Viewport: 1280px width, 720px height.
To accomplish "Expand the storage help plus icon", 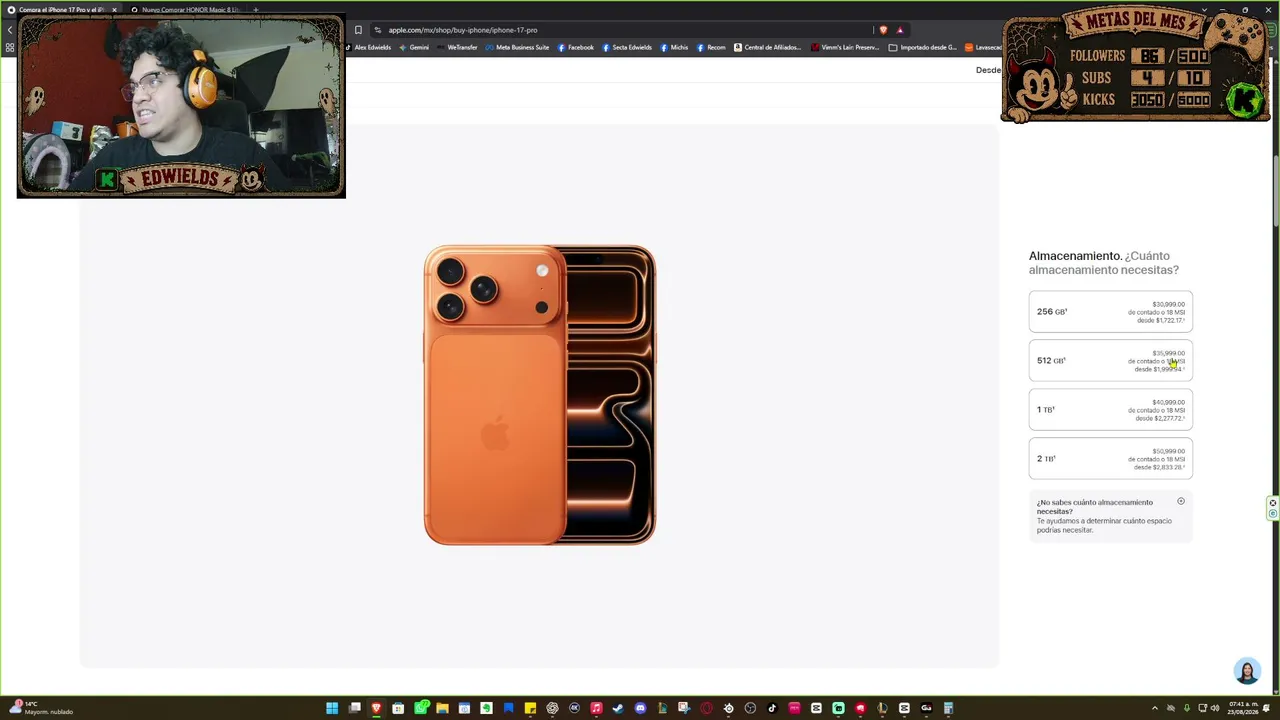I will [x=1181, y=501].
